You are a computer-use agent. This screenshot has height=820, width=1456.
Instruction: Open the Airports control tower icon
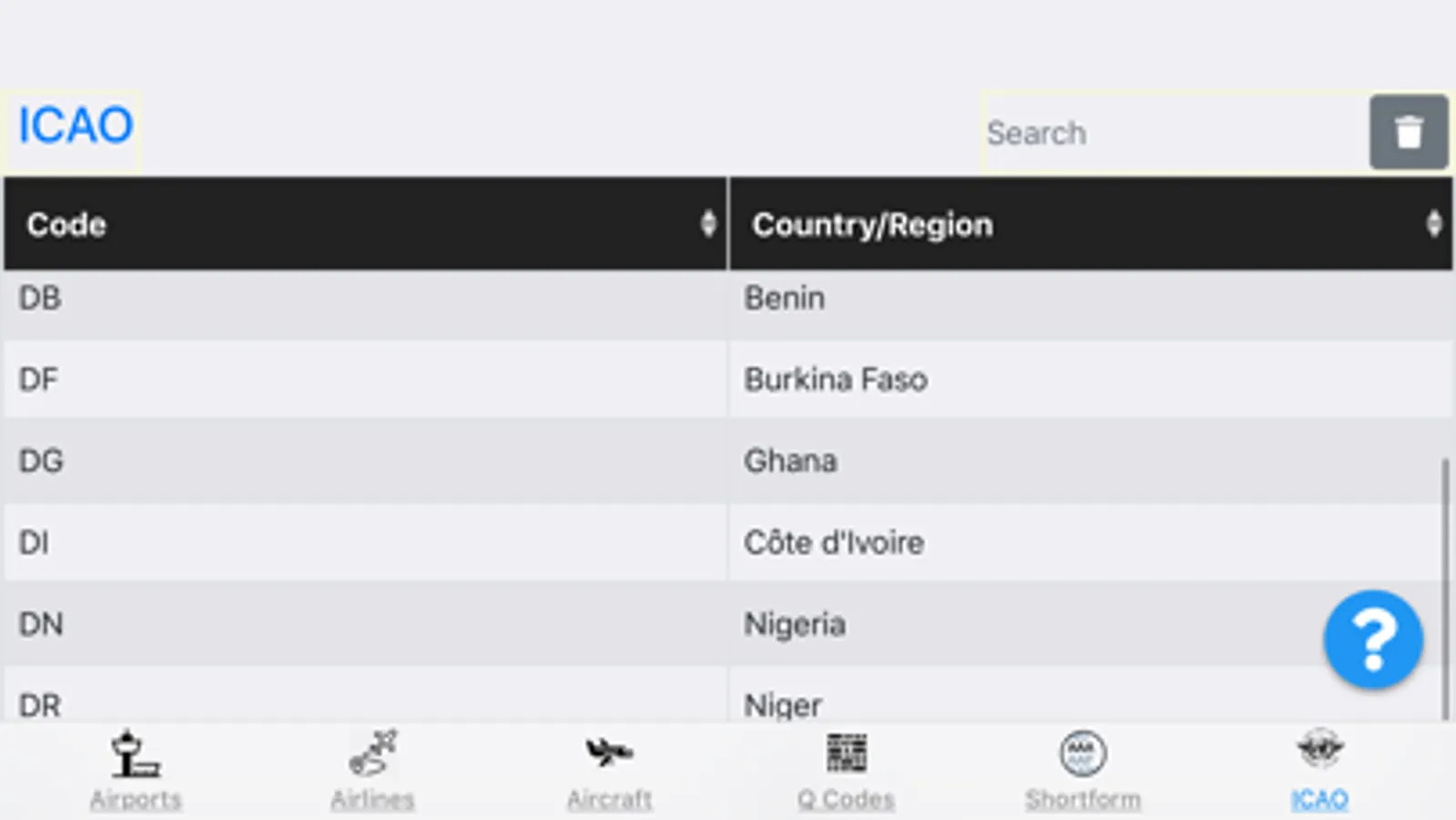(x=135, y=754)
